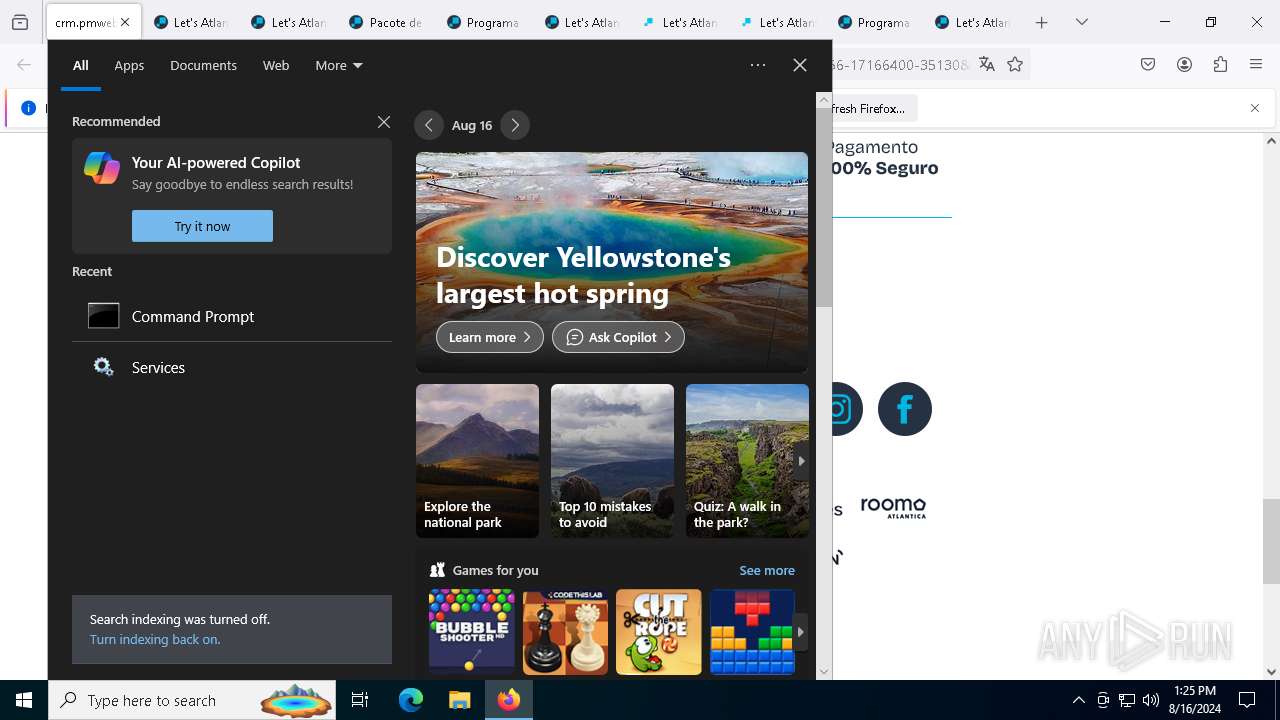The width and height of the screenshot is (1280, 720).
Task: Open the volume tray icon
Action: click(x=1151, y=700)
